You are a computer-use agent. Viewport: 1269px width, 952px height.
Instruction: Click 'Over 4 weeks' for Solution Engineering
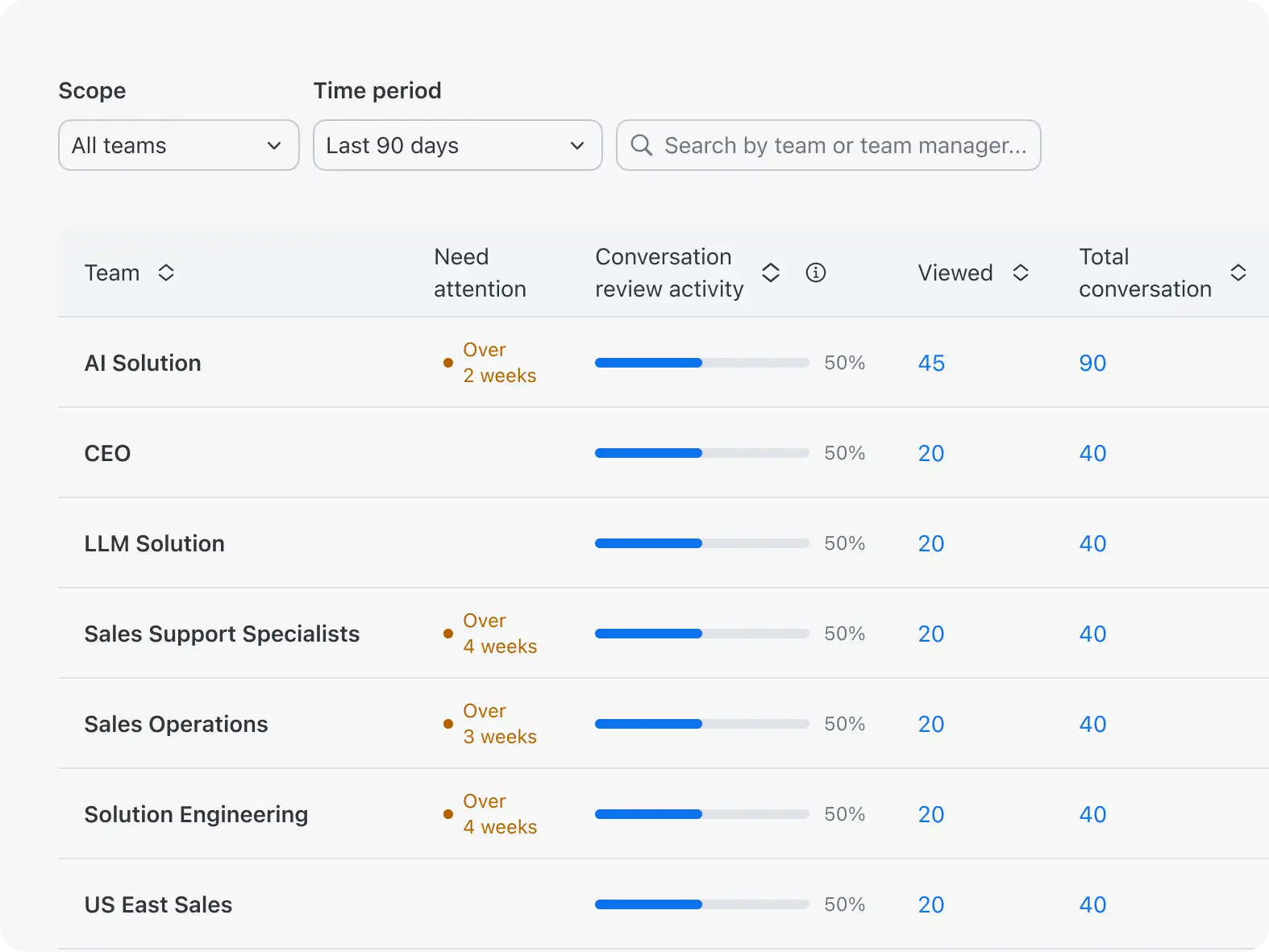tap(499, 814)
